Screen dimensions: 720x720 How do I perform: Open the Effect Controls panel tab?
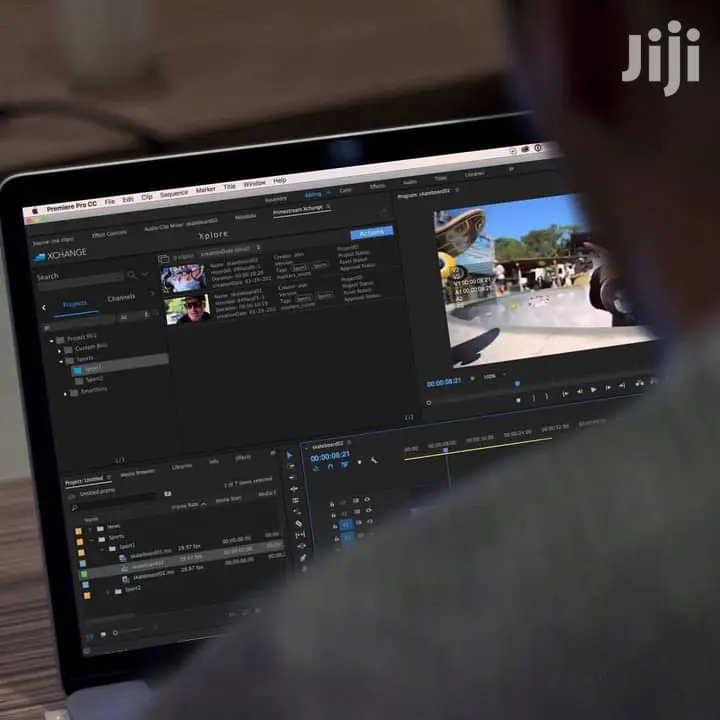coord(109,234)
